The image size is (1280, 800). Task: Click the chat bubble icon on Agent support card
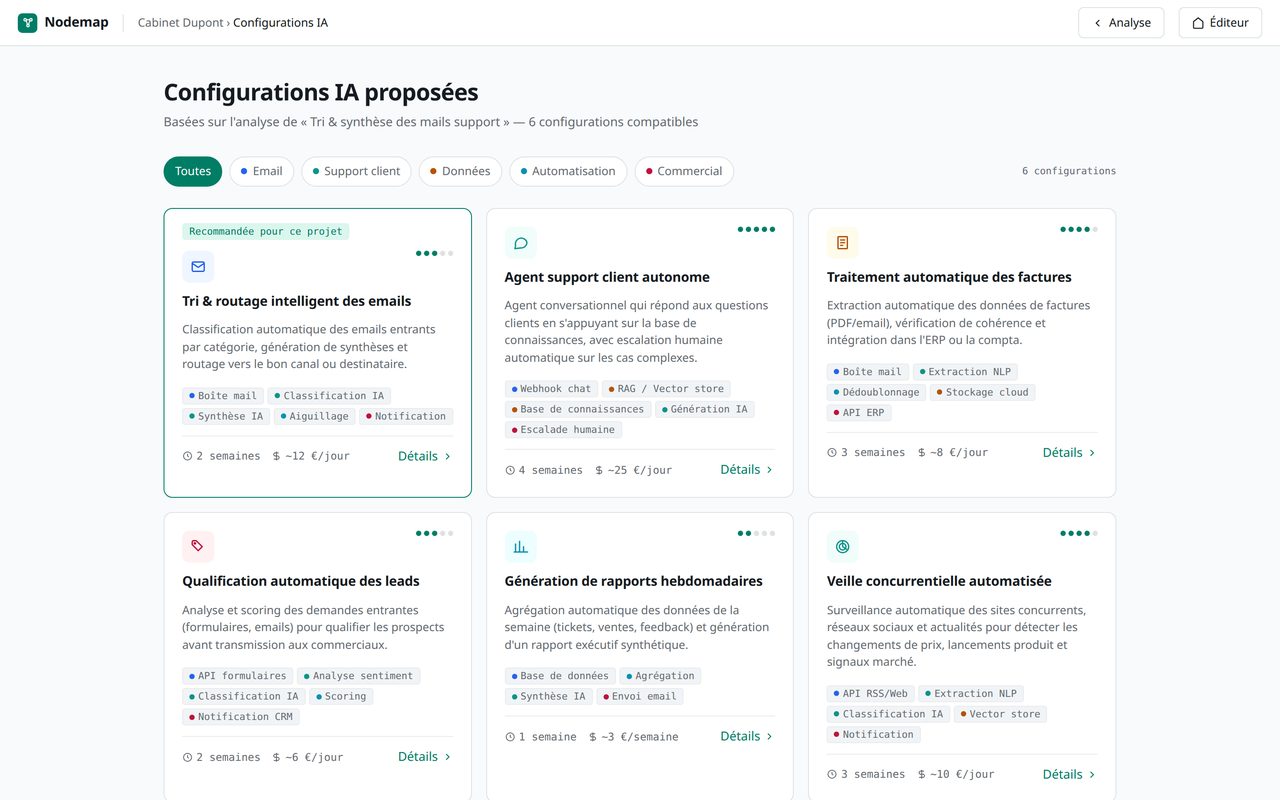click(x=520, y=243)
